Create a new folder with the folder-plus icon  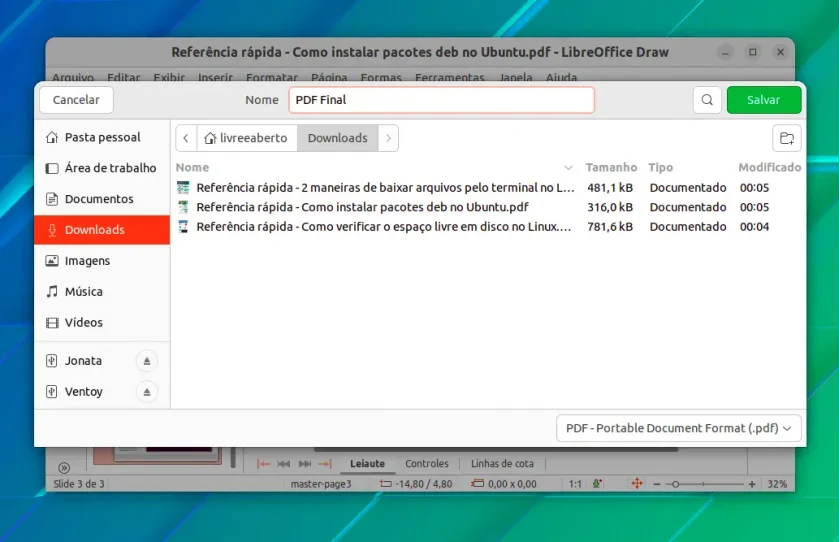[787, 138]
